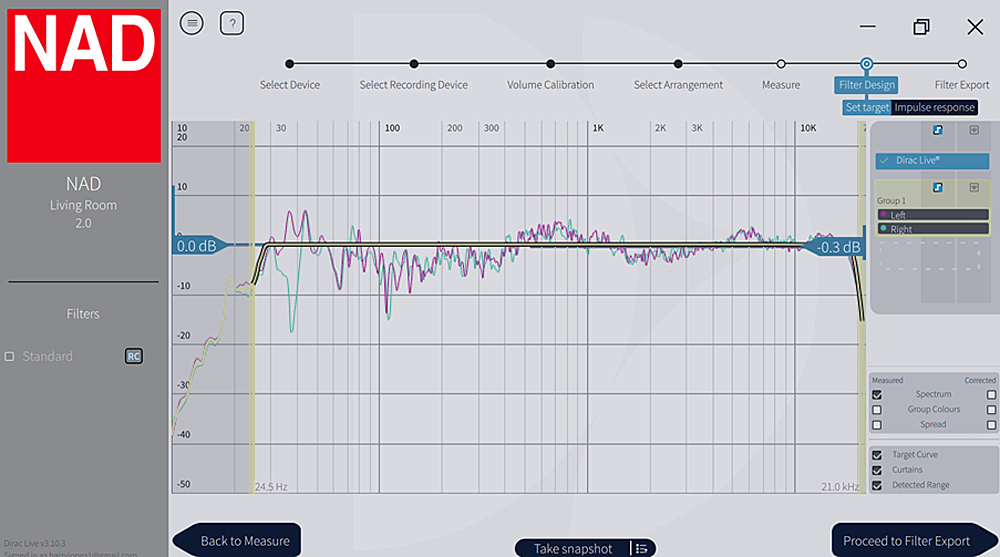Image resolution: width=1000 pixels, height=557 pixels.
Task: Click the save icon in Group 1
Action: click(x=974, y=187)
